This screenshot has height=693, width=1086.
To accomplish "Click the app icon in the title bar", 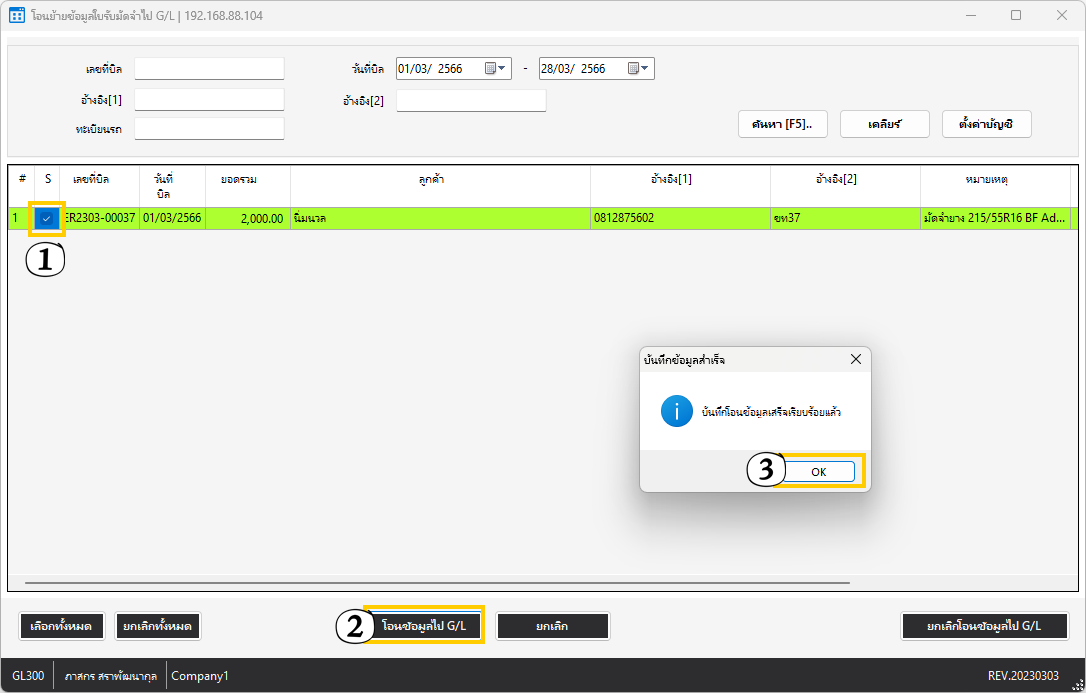I will [x=16, y=16].
